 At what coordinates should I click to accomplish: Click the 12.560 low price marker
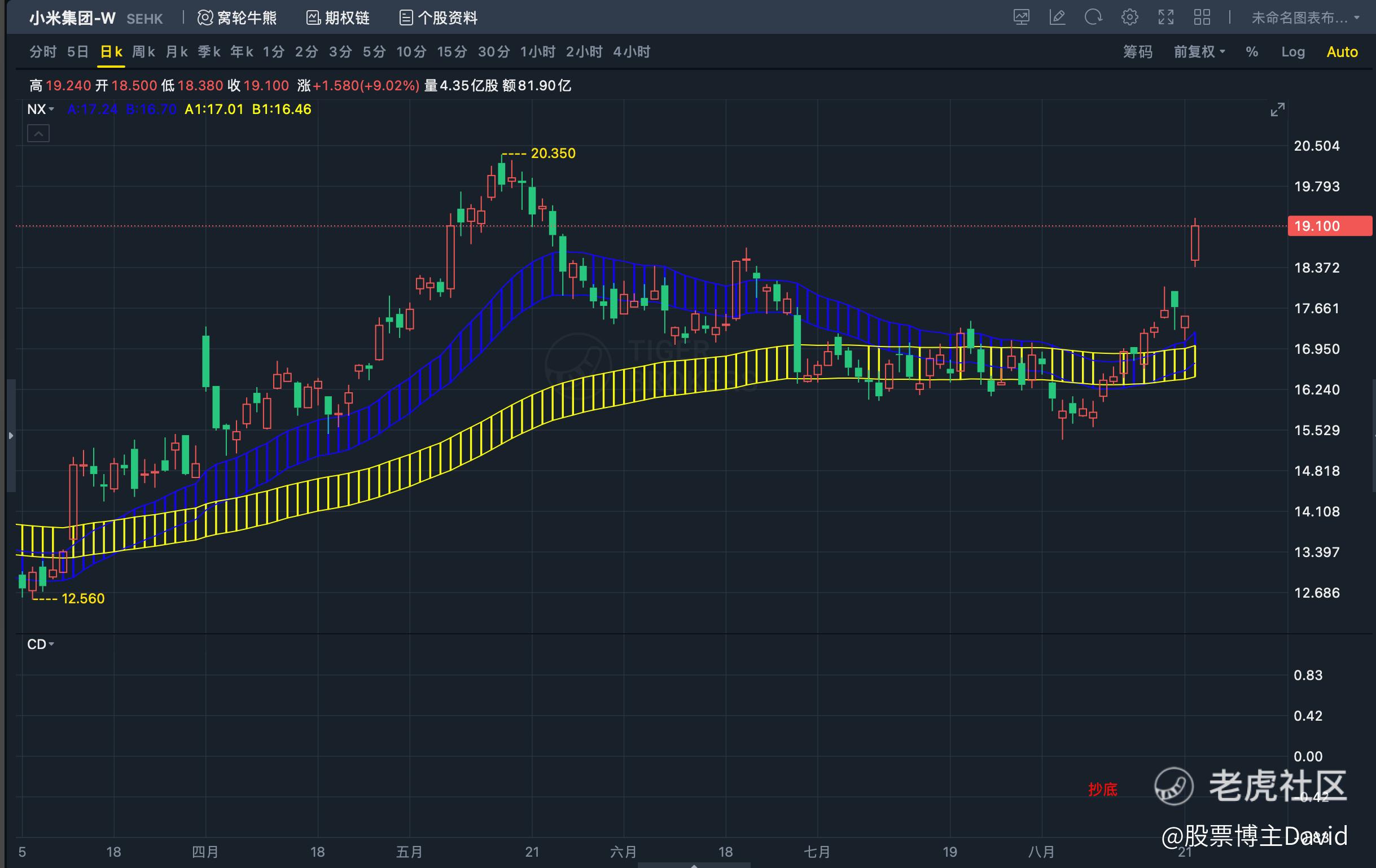(83, 598)
